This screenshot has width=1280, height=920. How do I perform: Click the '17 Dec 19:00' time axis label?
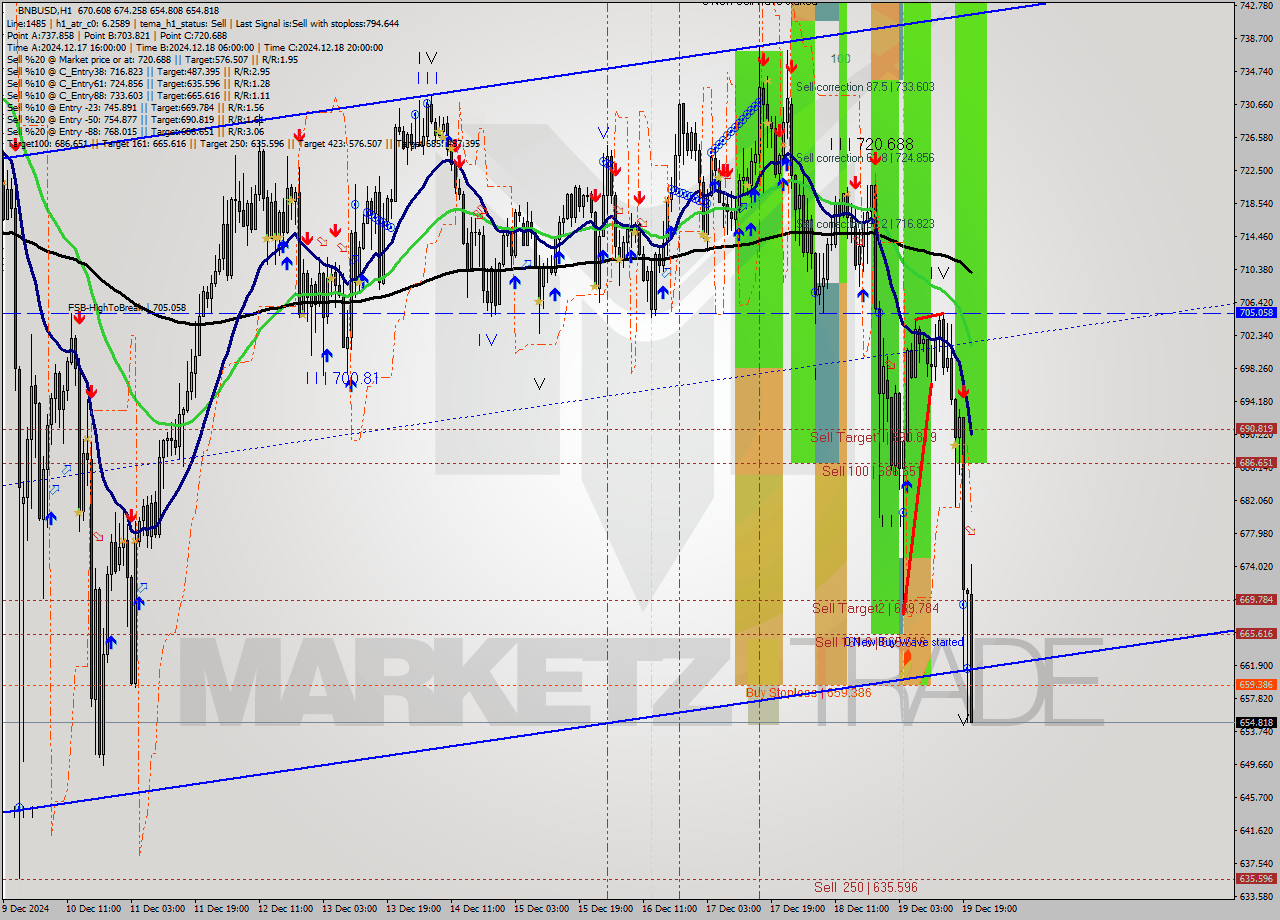point(797,909)
